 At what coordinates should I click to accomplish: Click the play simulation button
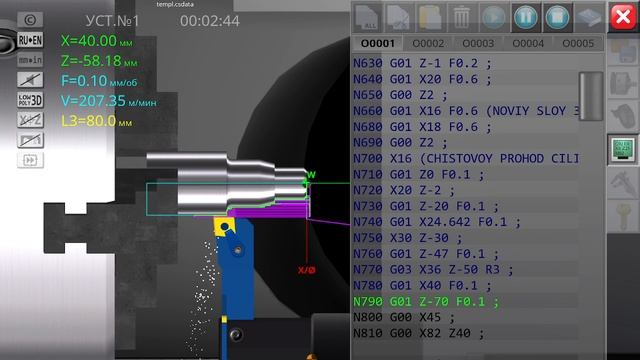click(x=493, y=18)
